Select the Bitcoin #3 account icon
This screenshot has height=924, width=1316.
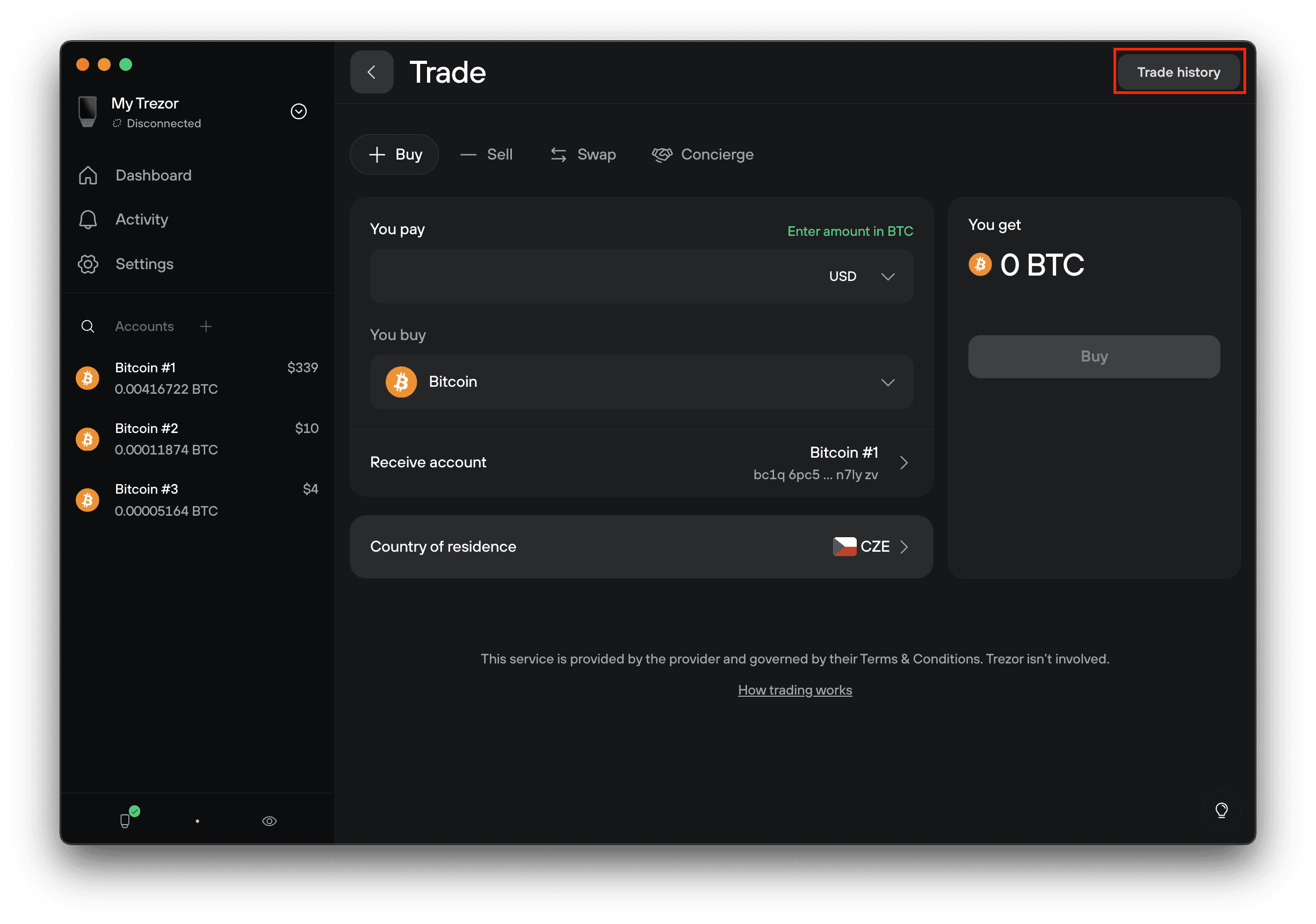pos(88,500)
